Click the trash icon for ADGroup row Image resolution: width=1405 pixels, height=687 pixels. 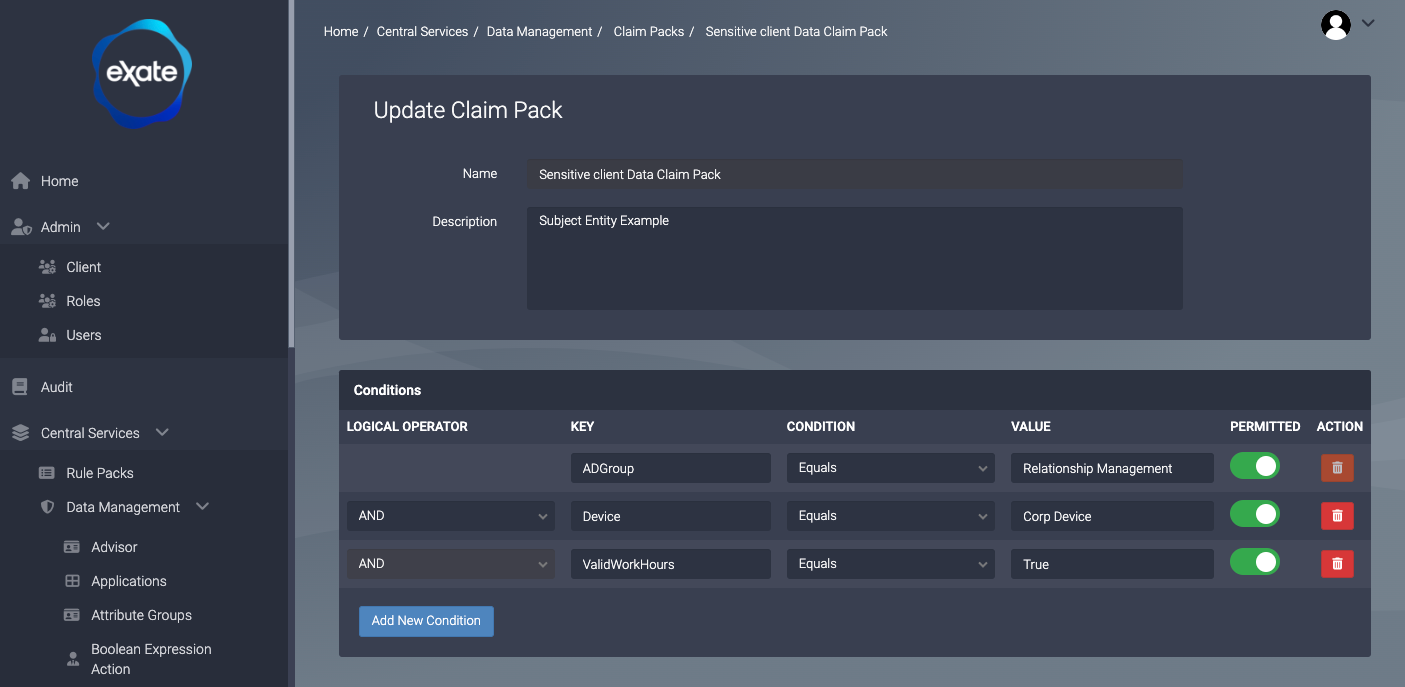pyautogui.click(x=1337, y=468)
